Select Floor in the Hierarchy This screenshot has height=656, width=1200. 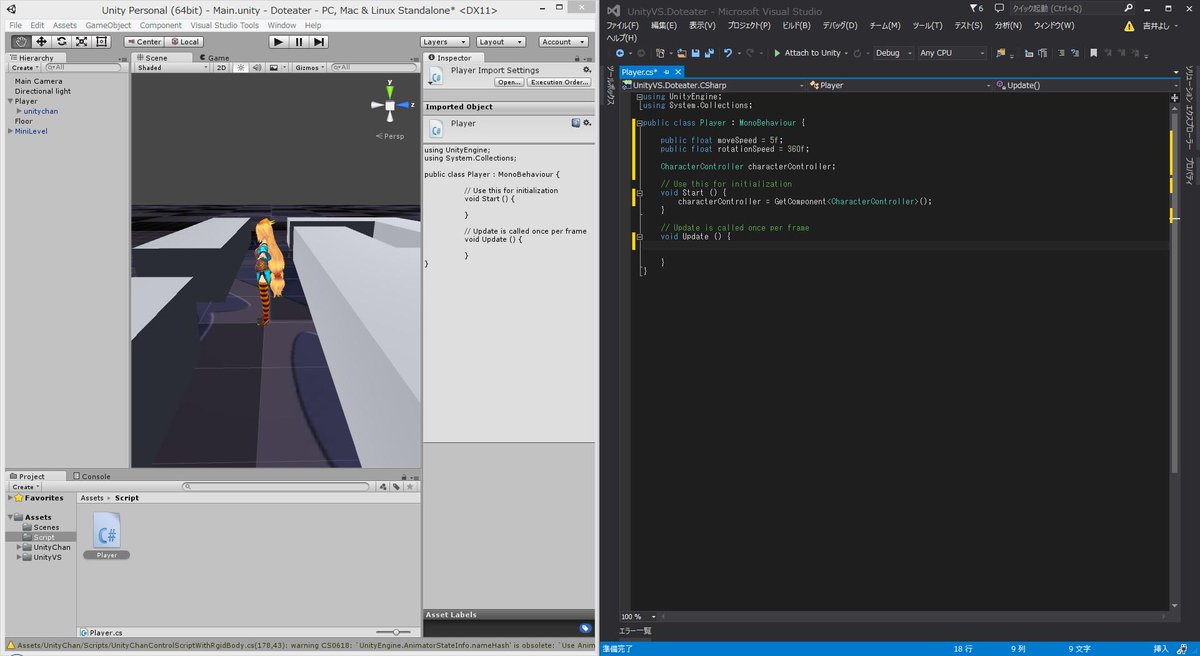[x=23, y=121]
